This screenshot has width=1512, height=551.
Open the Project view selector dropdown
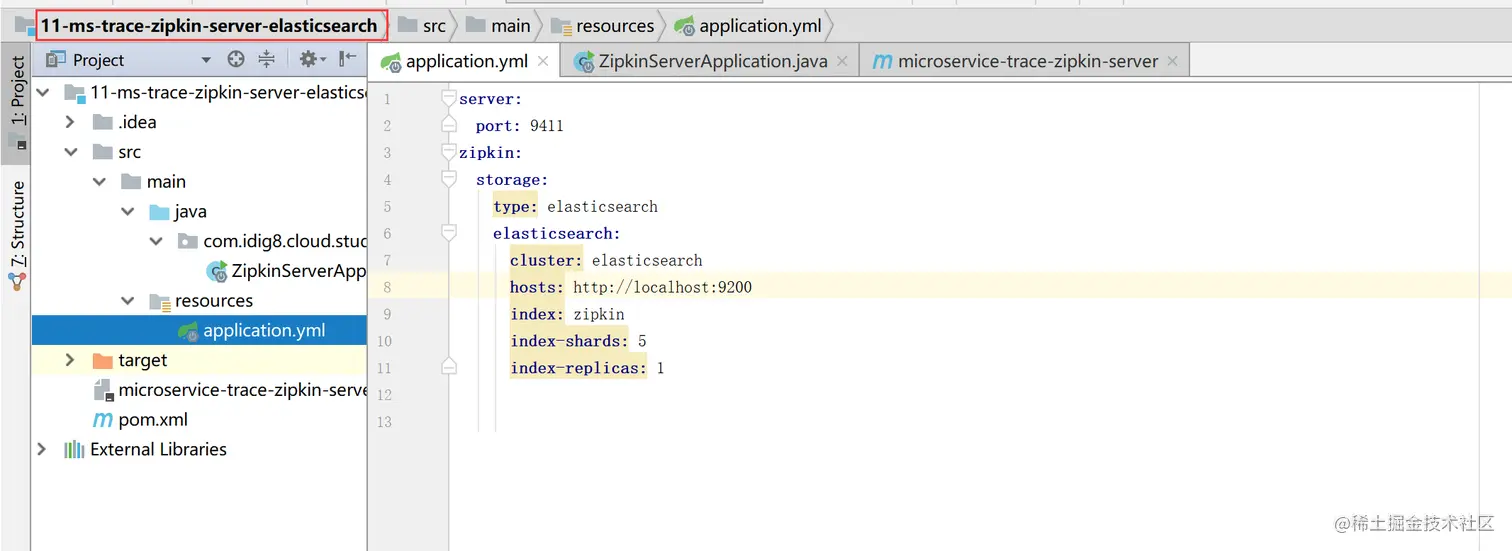pyautogui.click(x=206, y=60)
